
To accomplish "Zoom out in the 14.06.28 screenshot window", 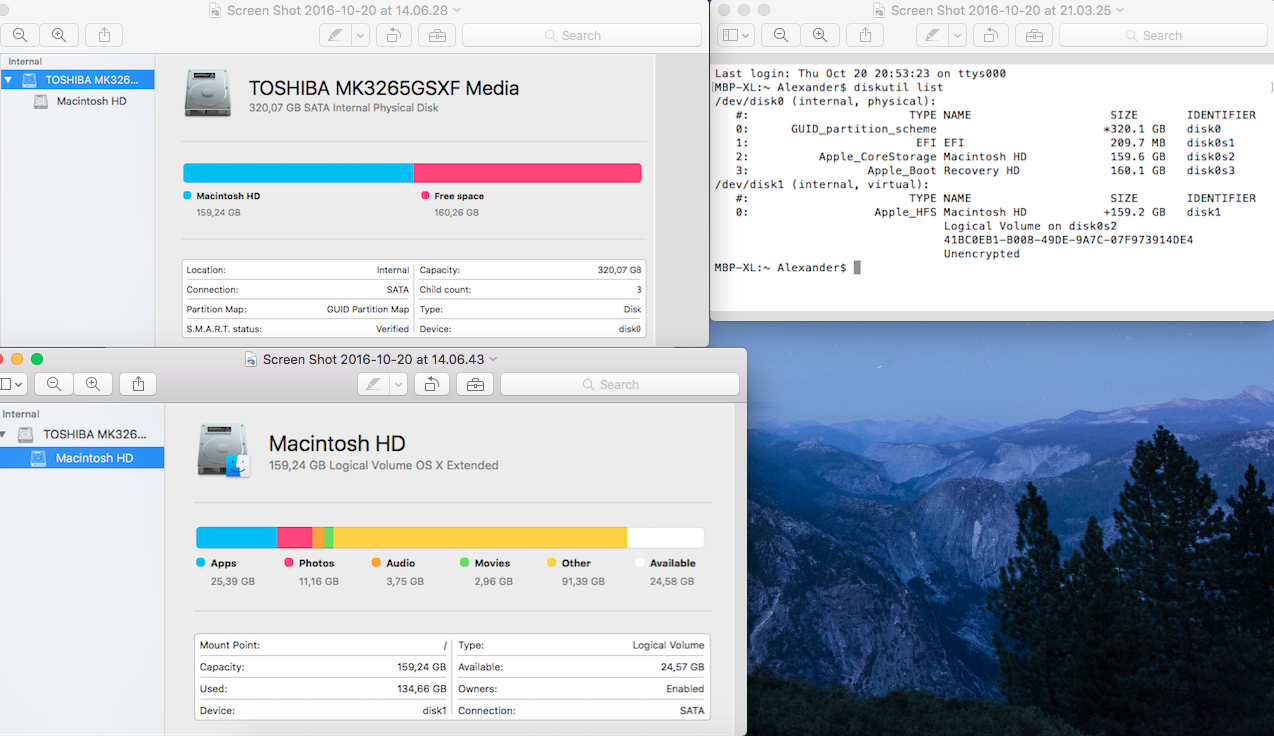I will tap(20, 35).
